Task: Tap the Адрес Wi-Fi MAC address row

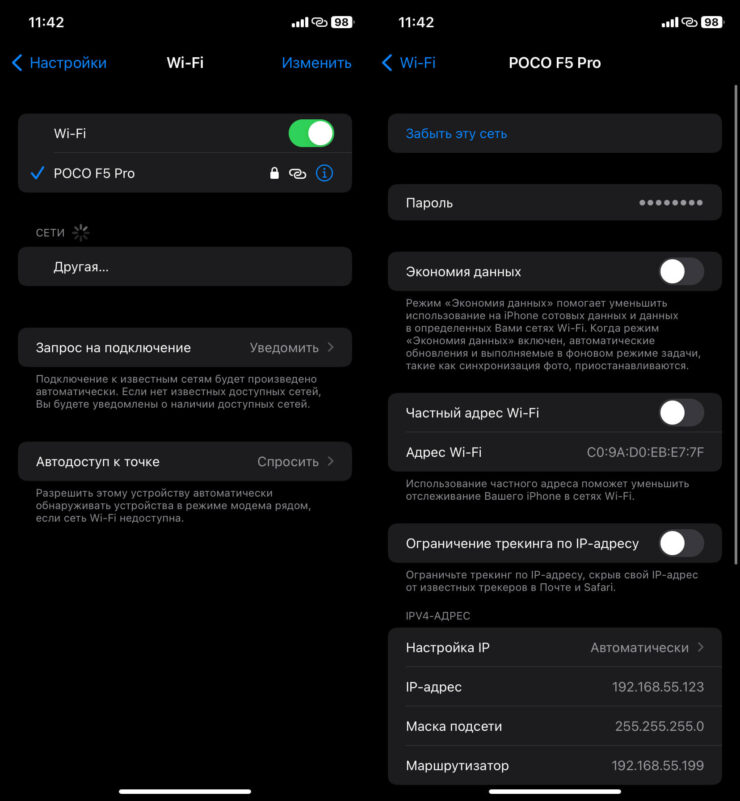Action: tap(554, 452)
